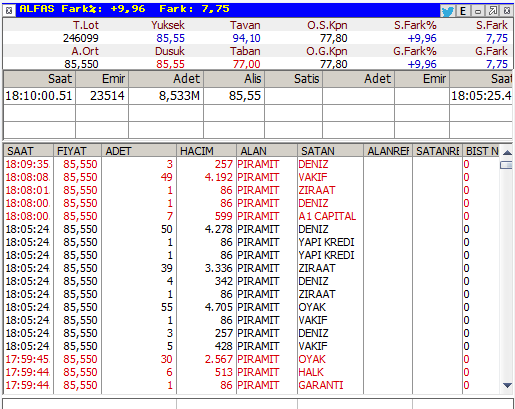The height and width of the screenshot is (409, 515).
Task: Click the SATAN column header
Action: [x=330, y=151]
